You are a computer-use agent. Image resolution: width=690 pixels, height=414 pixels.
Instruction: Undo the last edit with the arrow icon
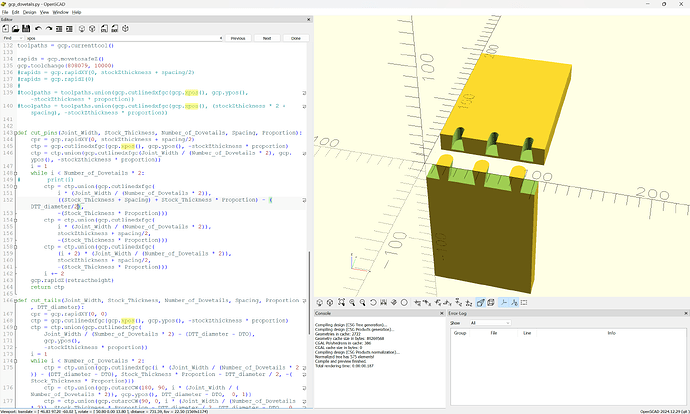click(x=38, y=29)
